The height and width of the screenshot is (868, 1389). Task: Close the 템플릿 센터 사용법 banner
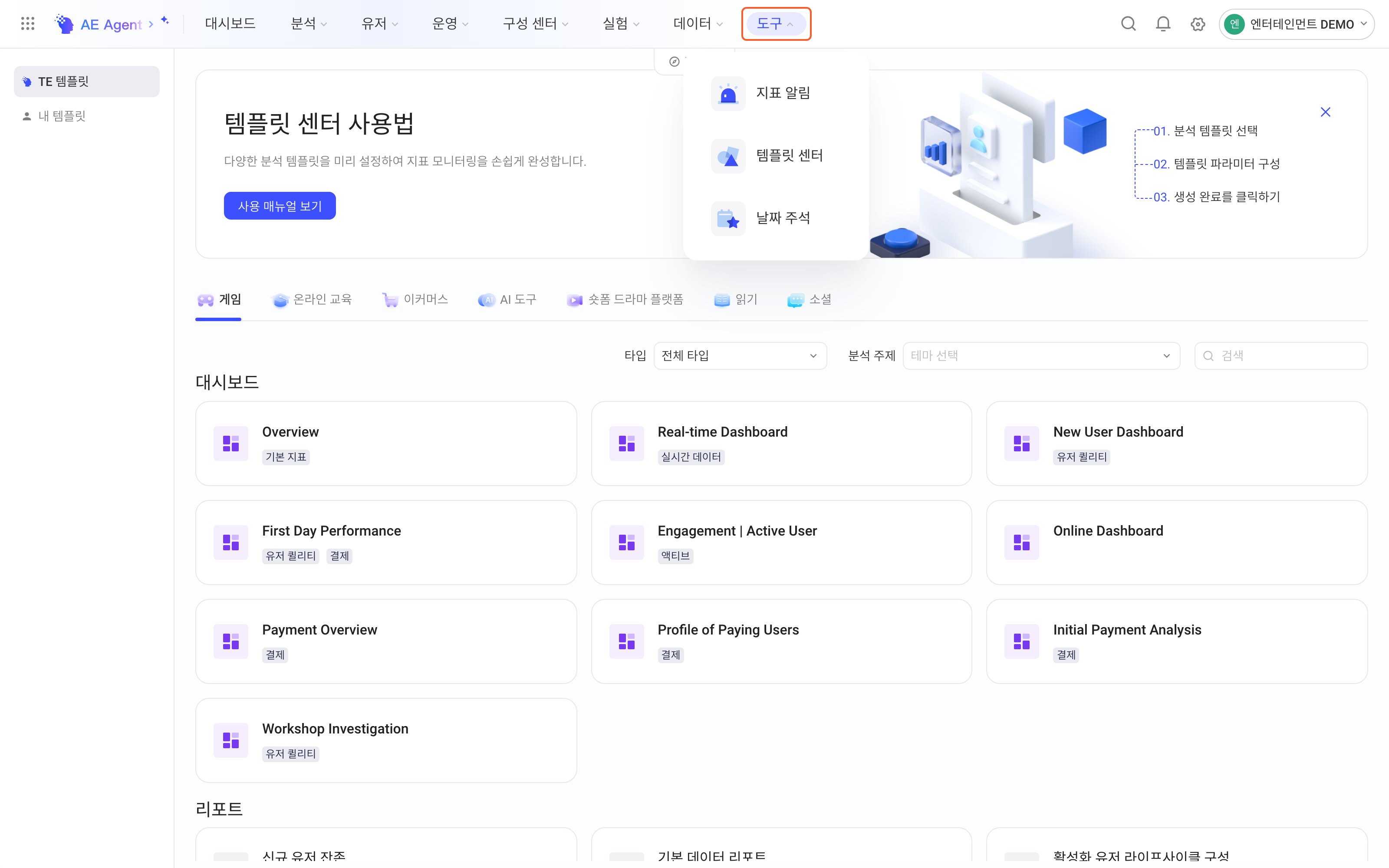click(x=1325, y=112)
